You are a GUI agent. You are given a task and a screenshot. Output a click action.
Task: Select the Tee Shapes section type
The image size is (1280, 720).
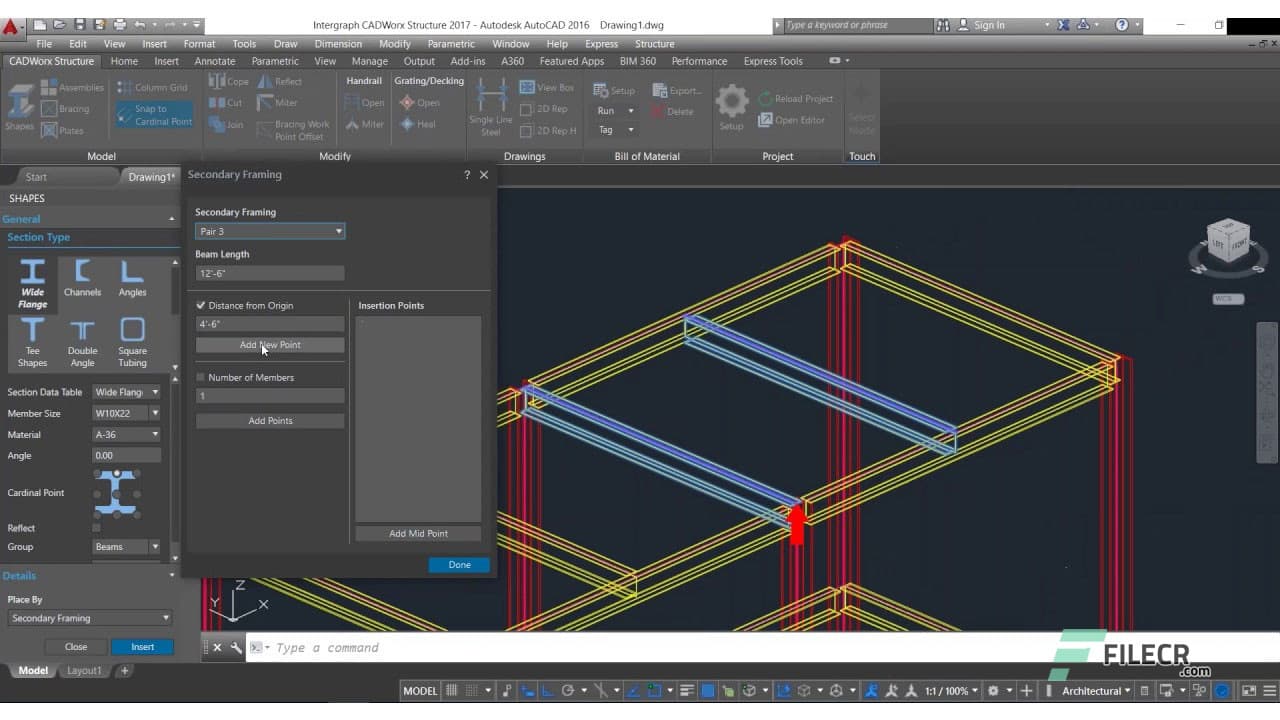[31, 340]
